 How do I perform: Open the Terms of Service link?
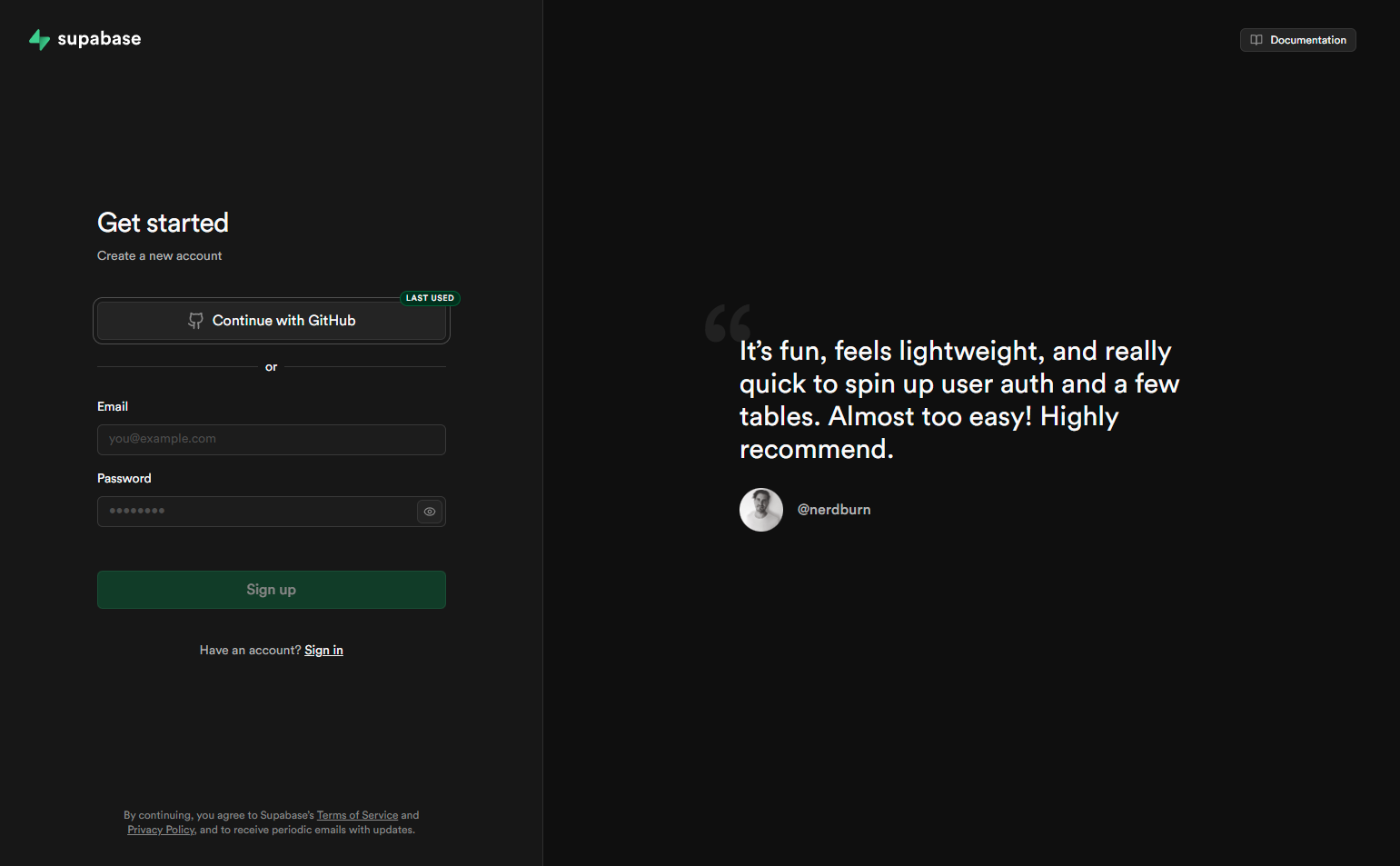point(357,815)
